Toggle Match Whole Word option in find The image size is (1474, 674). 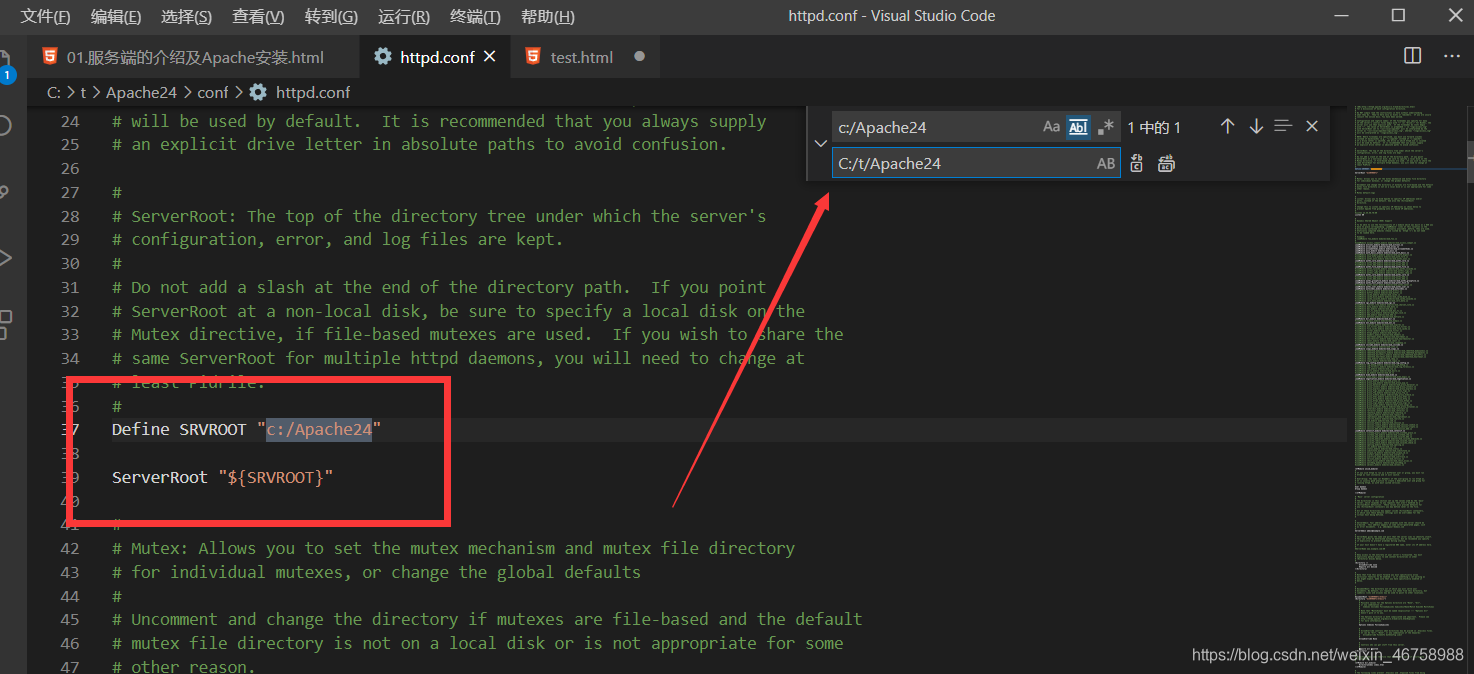coord(1078,127)
